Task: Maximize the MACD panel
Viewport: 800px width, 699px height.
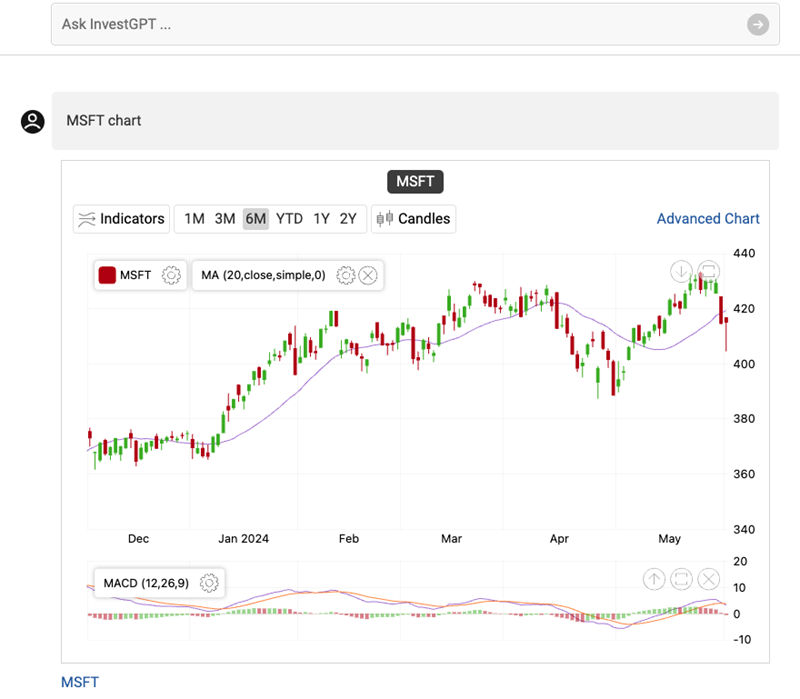Action: (681, 578)
